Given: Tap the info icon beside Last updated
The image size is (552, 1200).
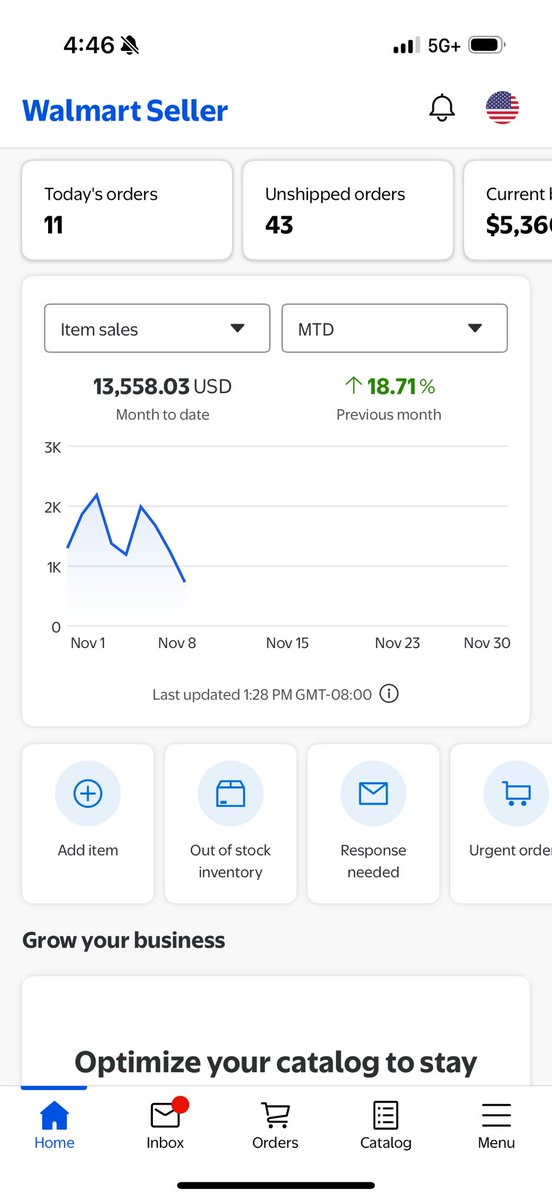Looking at the screenshot, I should pos(390,693).
